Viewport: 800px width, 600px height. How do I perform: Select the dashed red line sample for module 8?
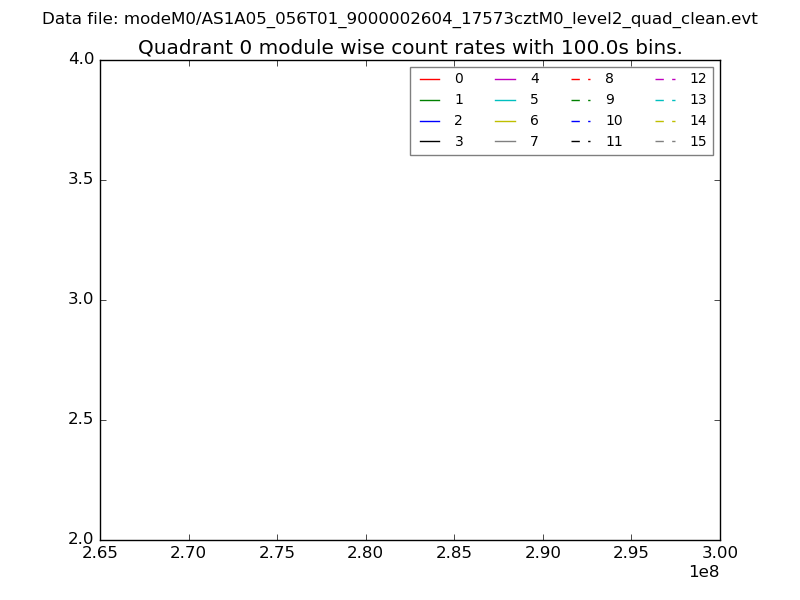click(580, 78)
